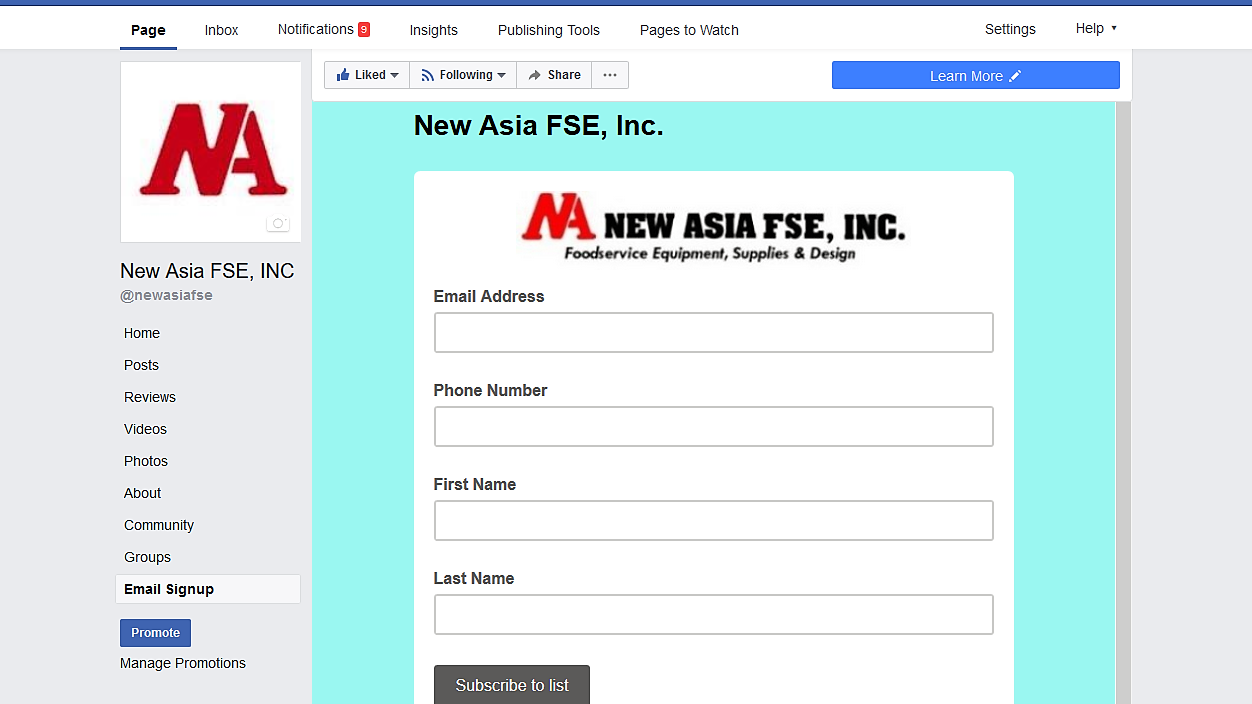Click the Email Address input field
The height and width of the screenshot is (704, 1252).
coord(713,333)
